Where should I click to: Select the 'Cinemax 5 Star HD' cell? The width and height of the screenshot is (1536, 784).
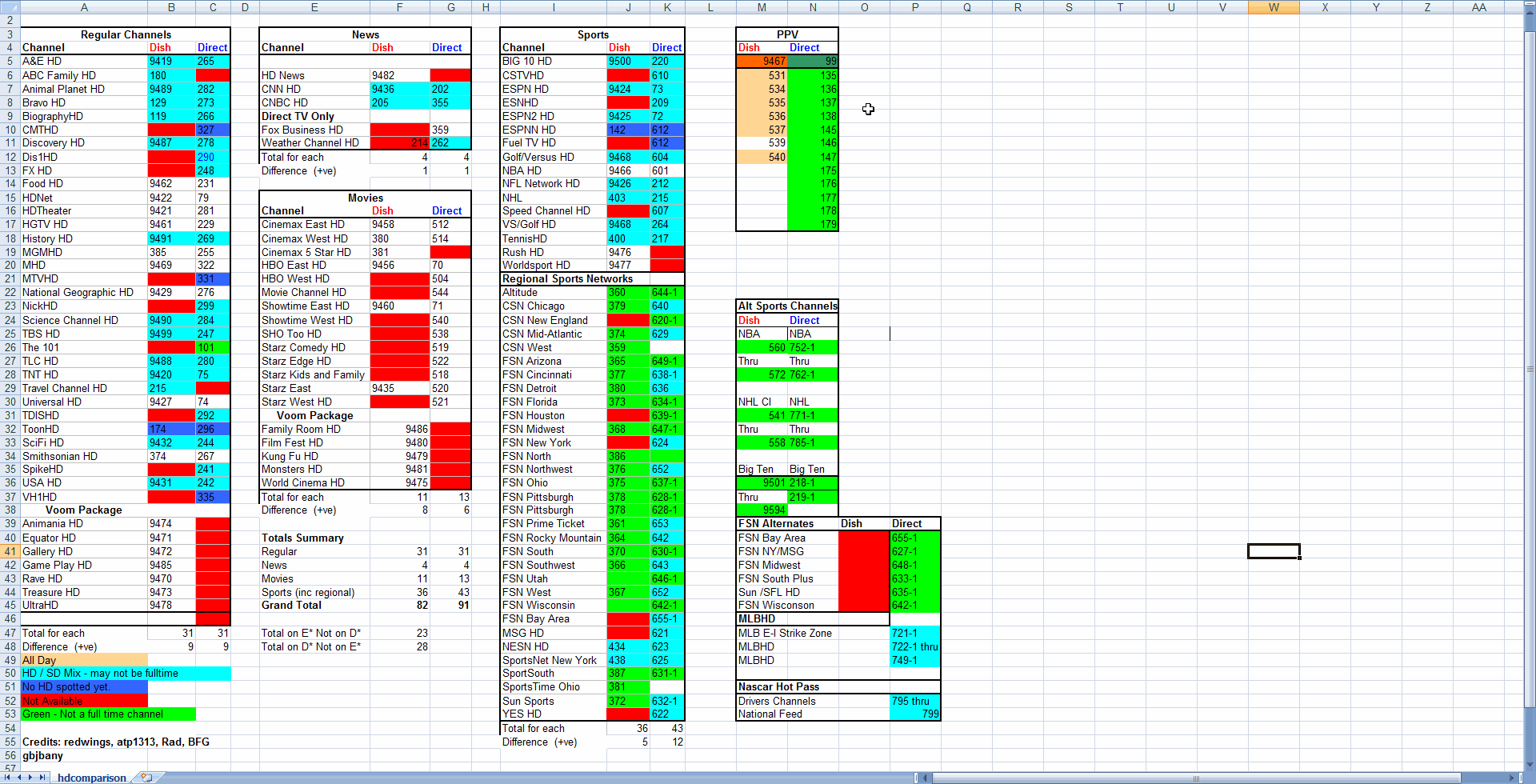pos(314,252)
